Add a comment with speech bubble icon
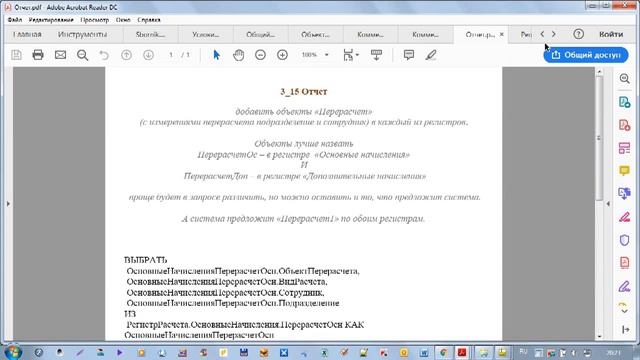Image resolution: width=640 pixels, height=360 pixels. click(x=409, y=55)
